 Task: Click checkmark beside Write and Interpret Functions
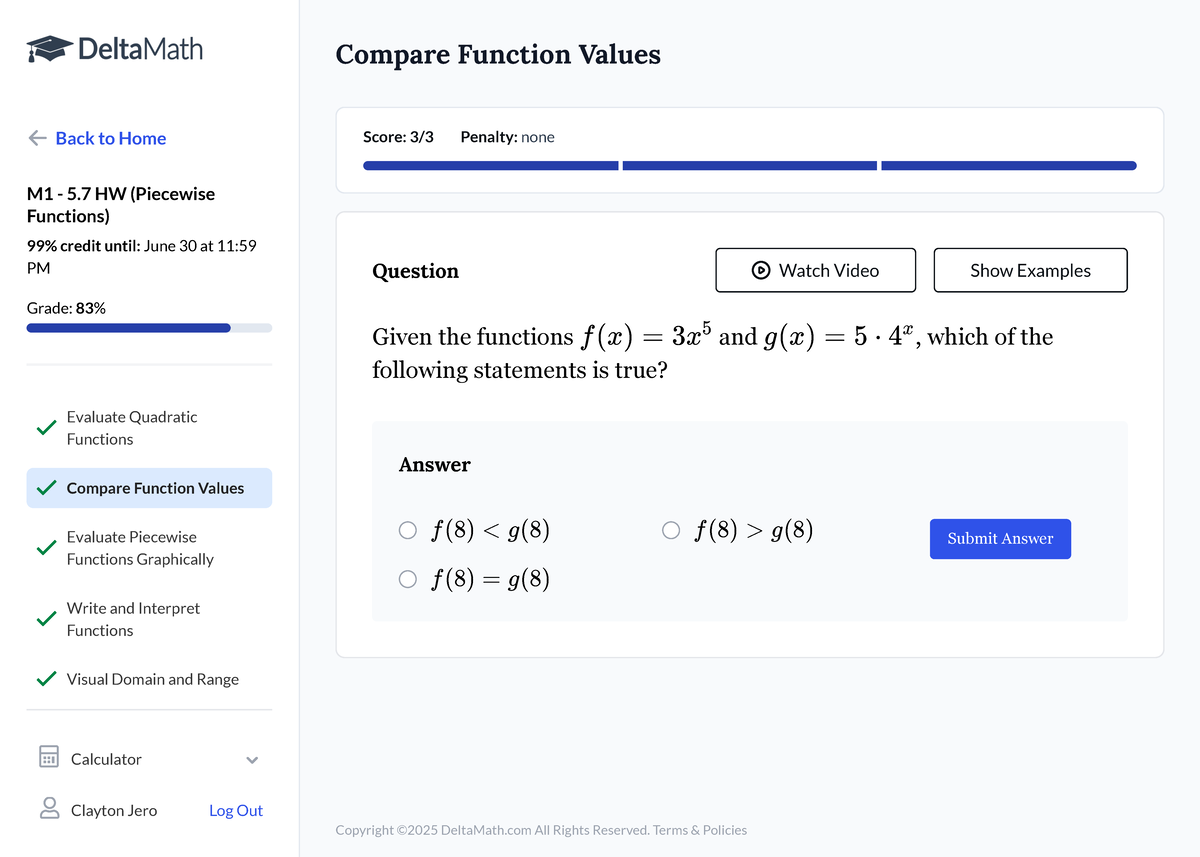coord(45,619)
